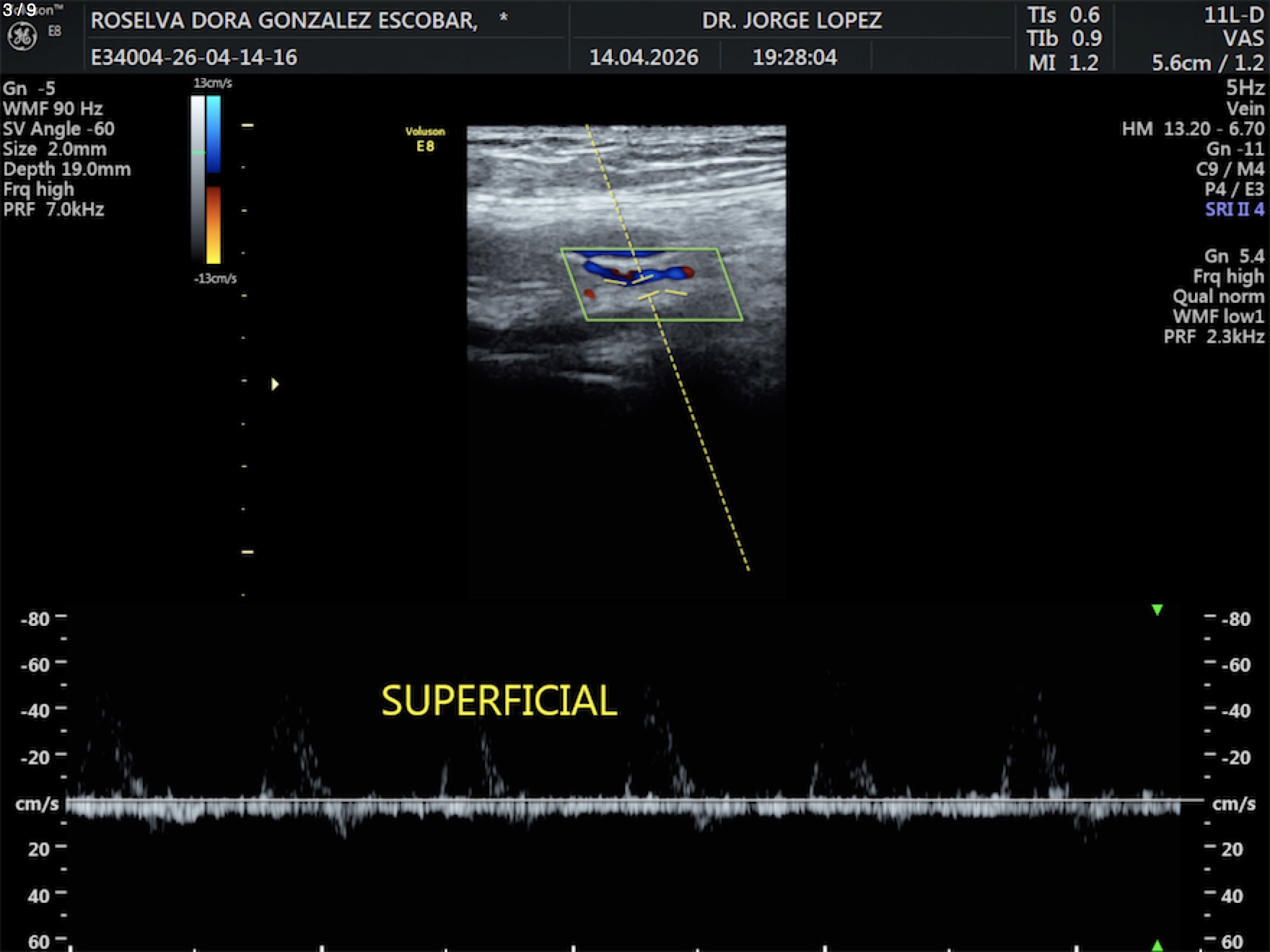This screenshot has height=952, width=1270.
Task: Click the 3/9 image counter
Action: 19,10
